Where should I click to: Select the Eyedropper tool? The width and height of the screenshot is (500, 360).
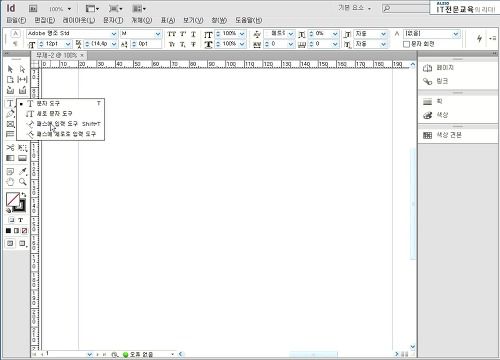(x=22, y=172)
